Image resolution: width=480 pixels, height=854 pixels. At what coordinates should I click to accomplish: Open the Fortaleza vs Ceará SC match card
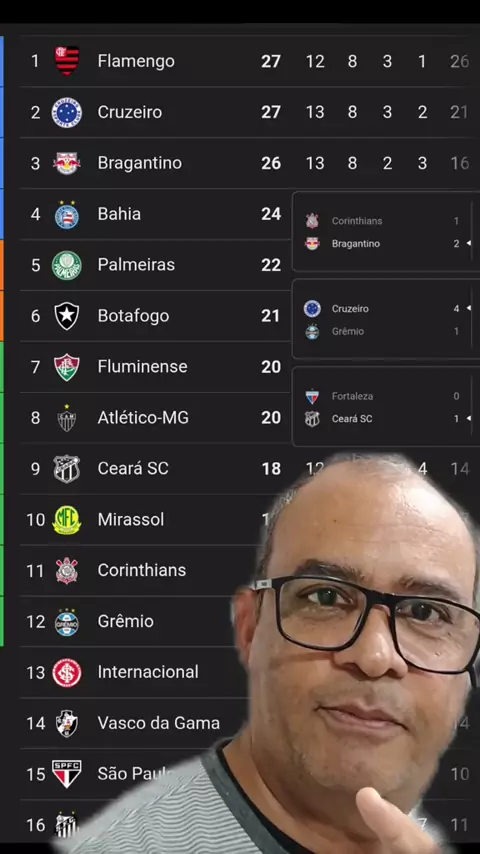pyautogui.click(x=386, y=407)
